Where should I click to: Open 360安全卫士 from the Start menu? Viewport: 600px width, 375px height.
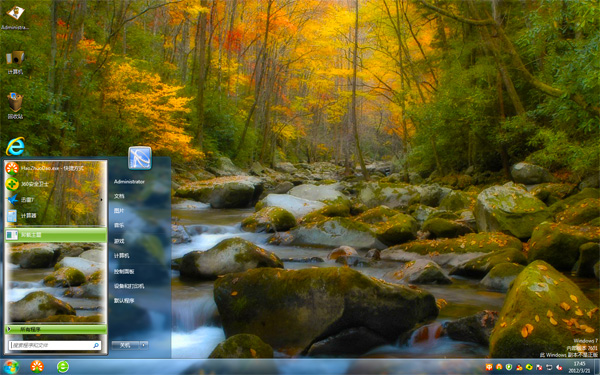(55, 184)
